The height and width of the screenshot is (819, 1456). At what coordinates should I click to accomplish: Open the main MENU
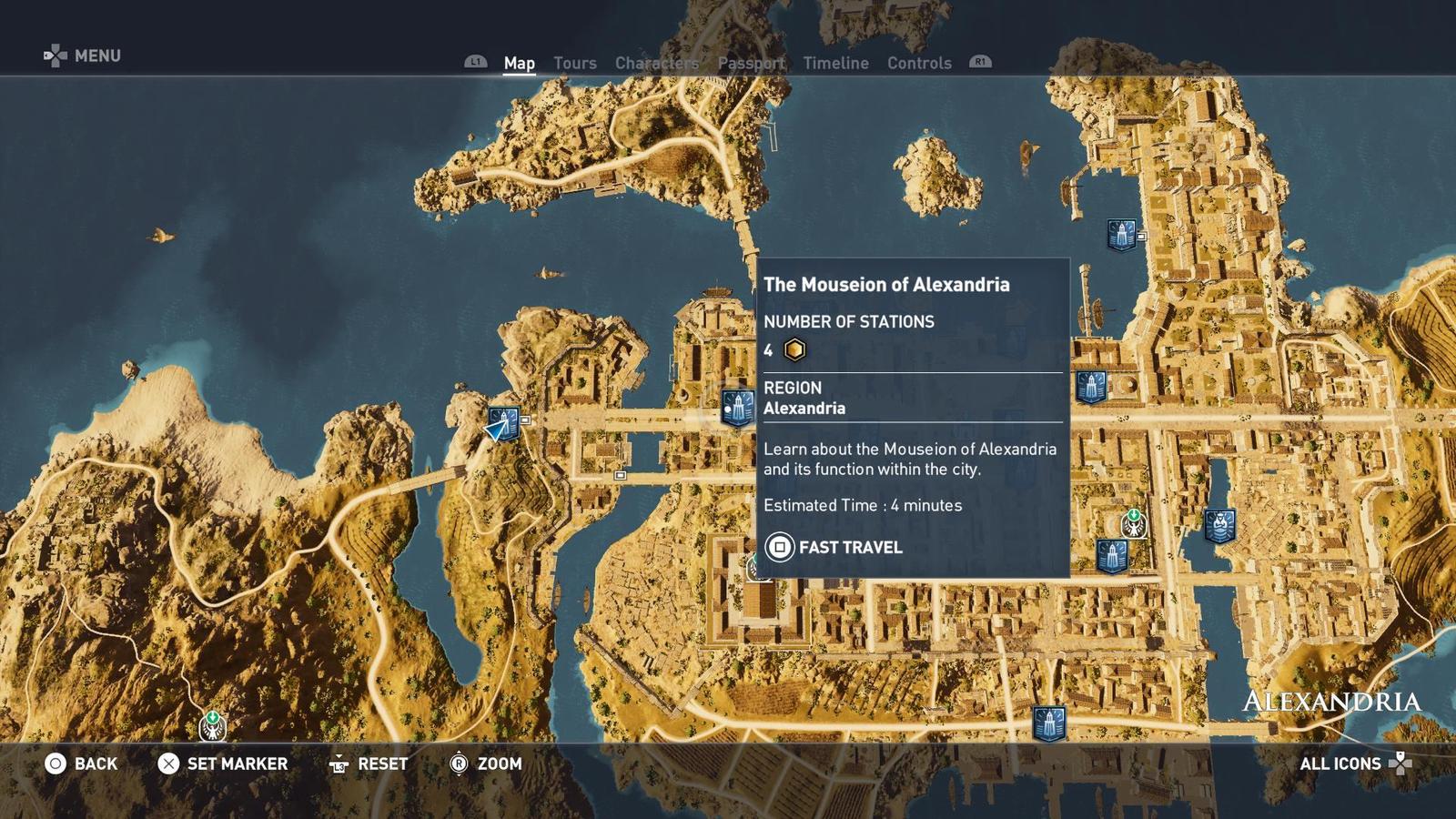83,56
